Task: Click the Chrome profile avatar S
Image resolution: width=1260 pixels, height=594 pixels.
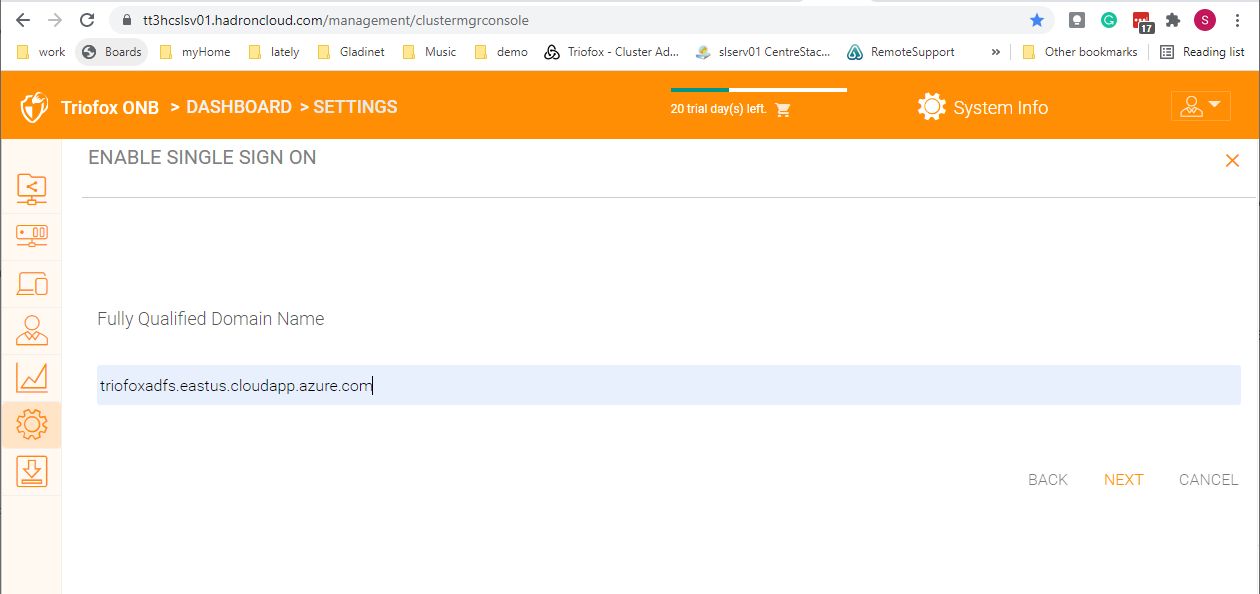Action: click(x=1205, y=20)
